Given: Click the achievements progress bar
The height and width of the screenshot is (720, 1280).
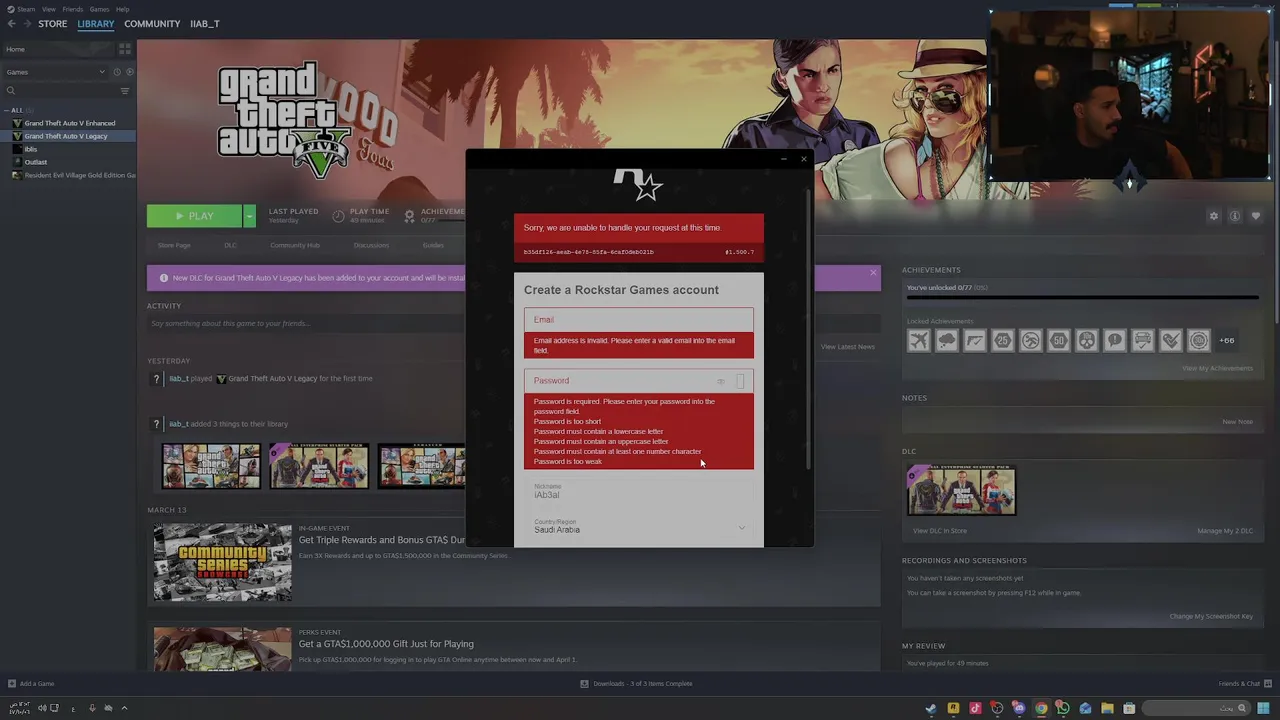Looking at the screenshot, I should (1082, 297).
